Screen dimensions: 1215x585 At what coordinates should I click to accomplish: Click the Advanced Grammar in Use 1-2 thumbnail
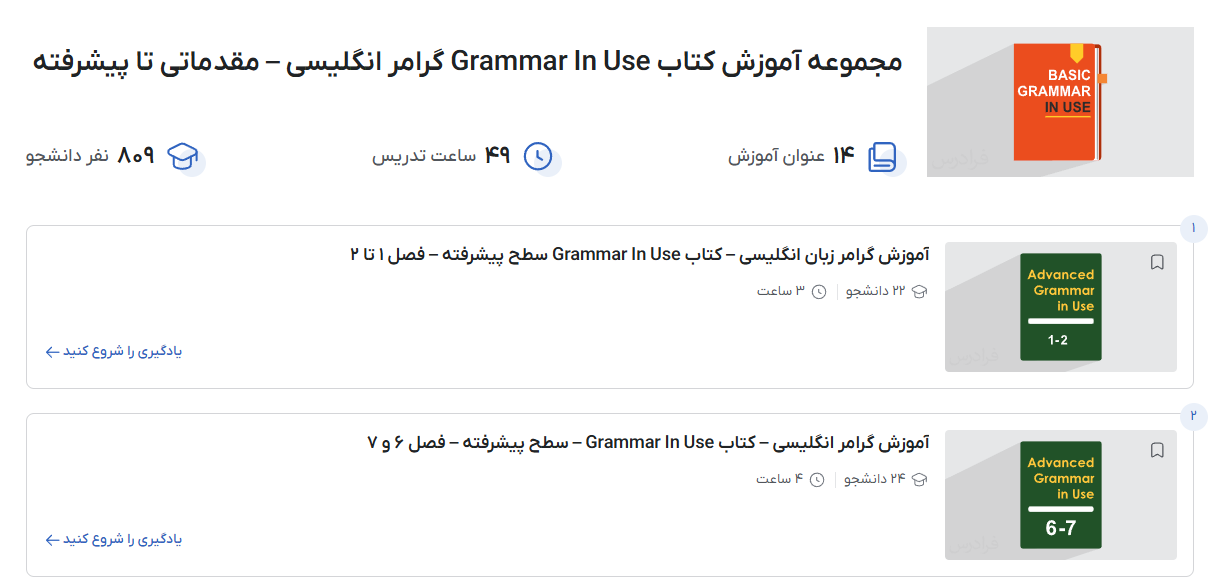pos(1060,307)
